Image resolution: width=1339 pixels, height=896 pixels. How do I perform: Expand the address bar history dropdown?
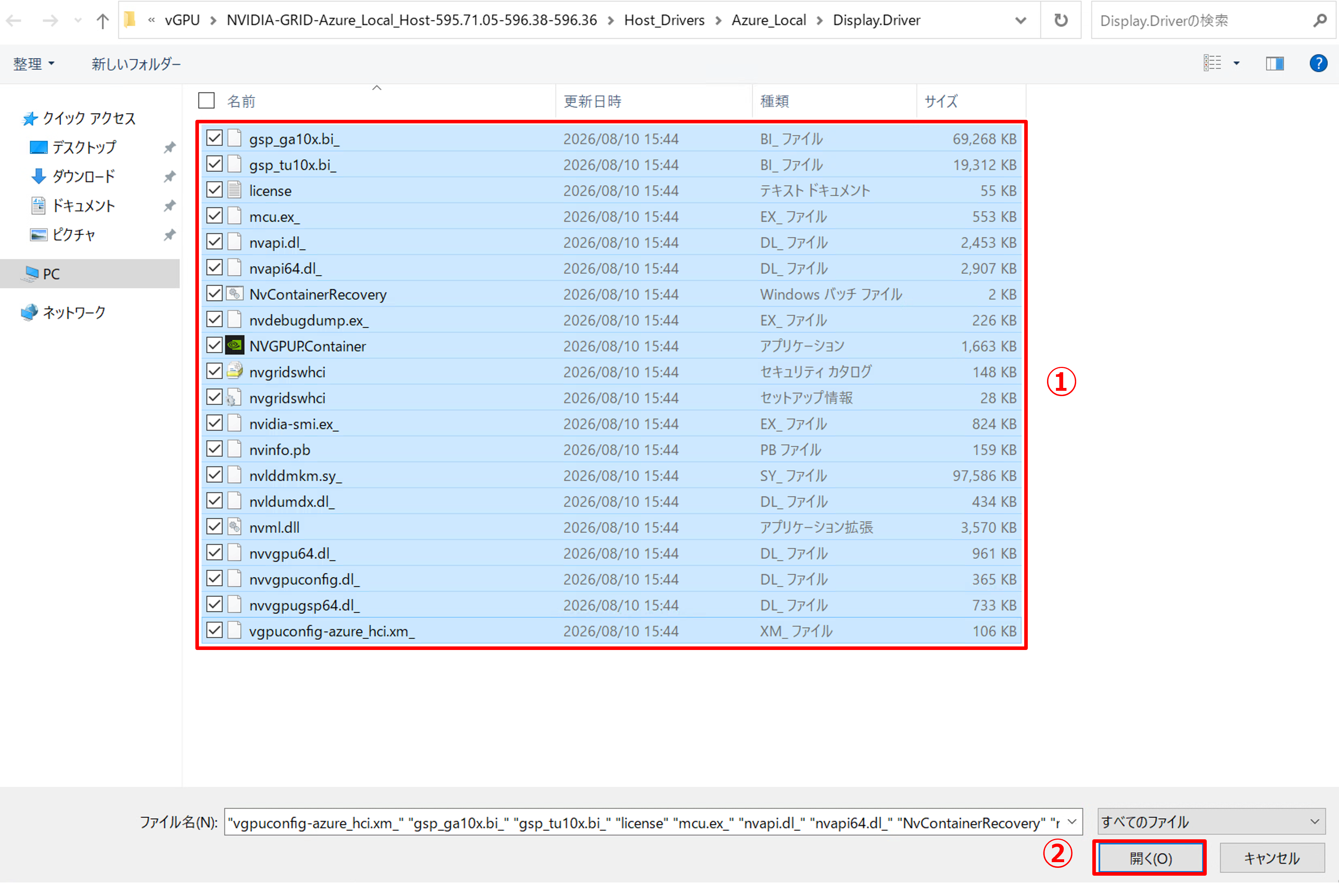1021,21
